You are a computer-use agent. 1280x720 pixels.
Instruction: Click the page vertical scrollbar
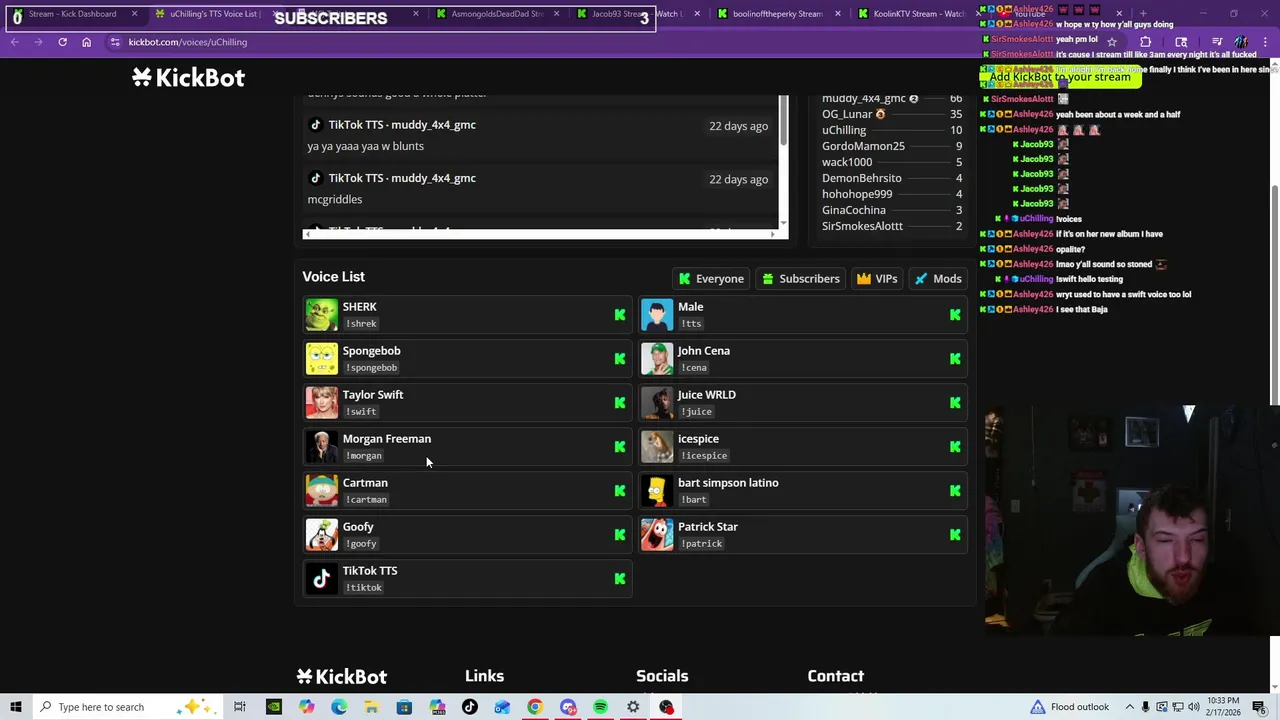pyautogui.click(x=1274, y=295)
